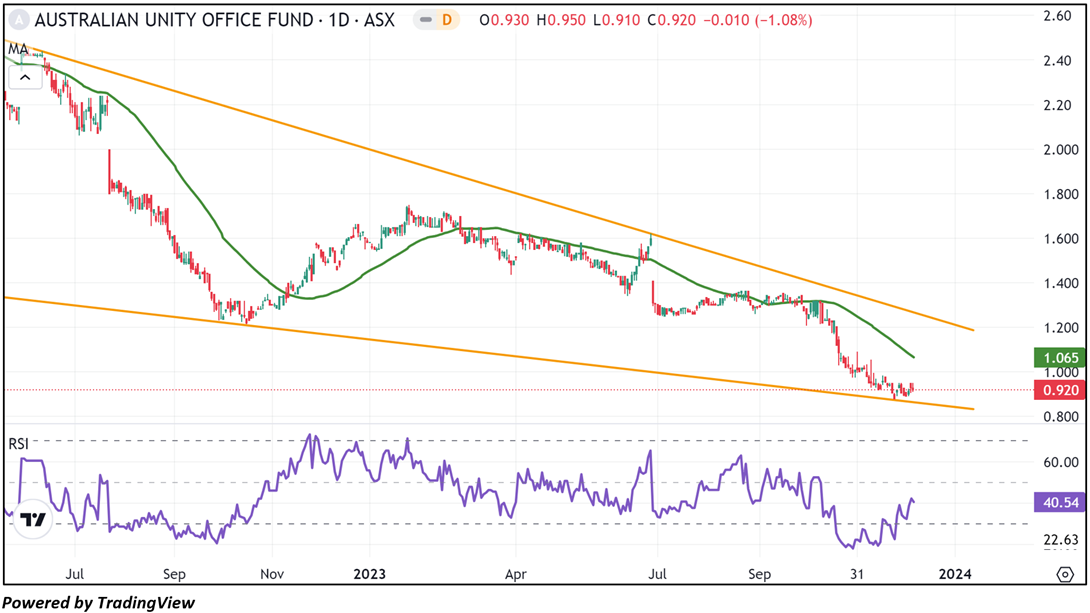Click the −0.010 (−1.08%) change value
This screenshot has height=613, width=1090.
pos(758,20)
